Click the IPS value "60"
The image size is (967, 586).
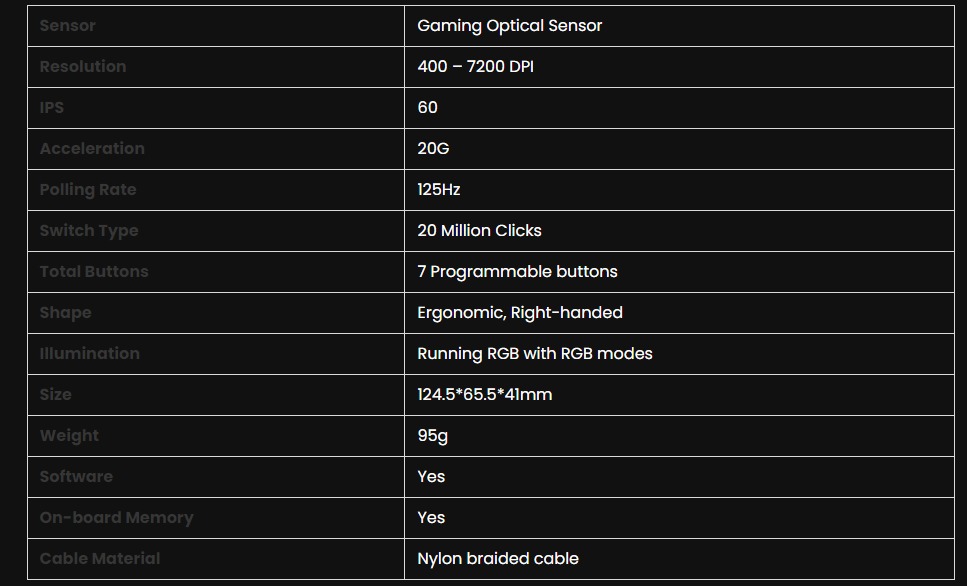[427, 108]
